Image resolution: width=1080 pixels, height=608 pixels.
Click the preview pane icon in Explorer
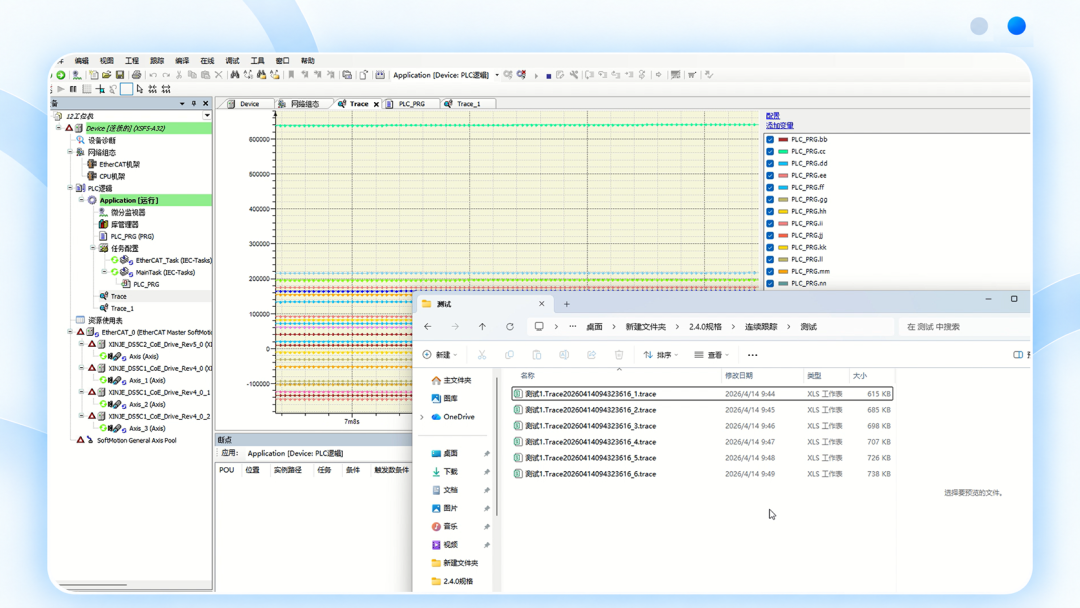click(1018, 355)
